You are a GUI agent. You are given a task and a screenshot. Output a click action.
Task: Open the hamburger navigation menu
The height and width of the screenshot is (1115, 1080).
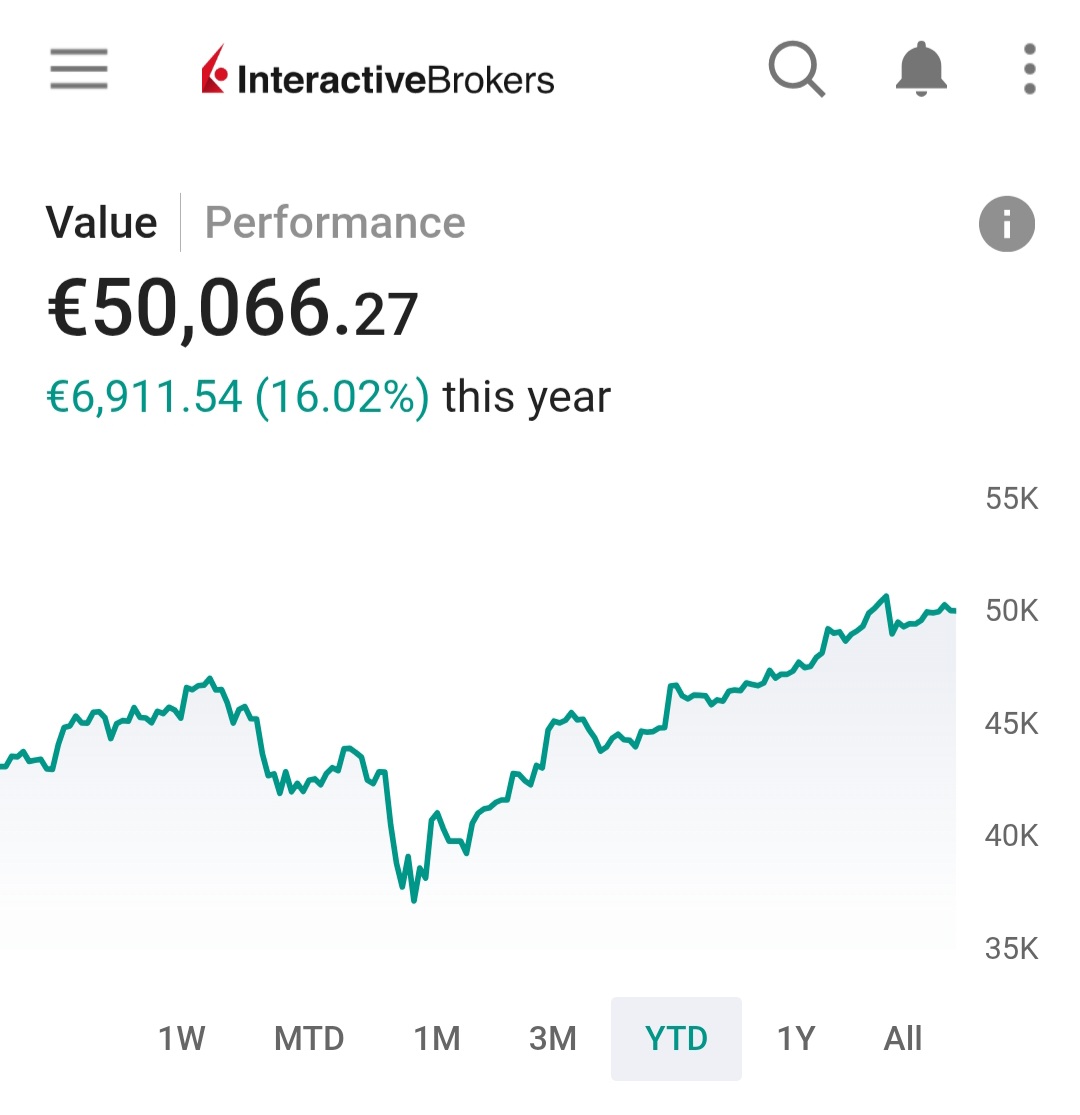coord(79,70)
